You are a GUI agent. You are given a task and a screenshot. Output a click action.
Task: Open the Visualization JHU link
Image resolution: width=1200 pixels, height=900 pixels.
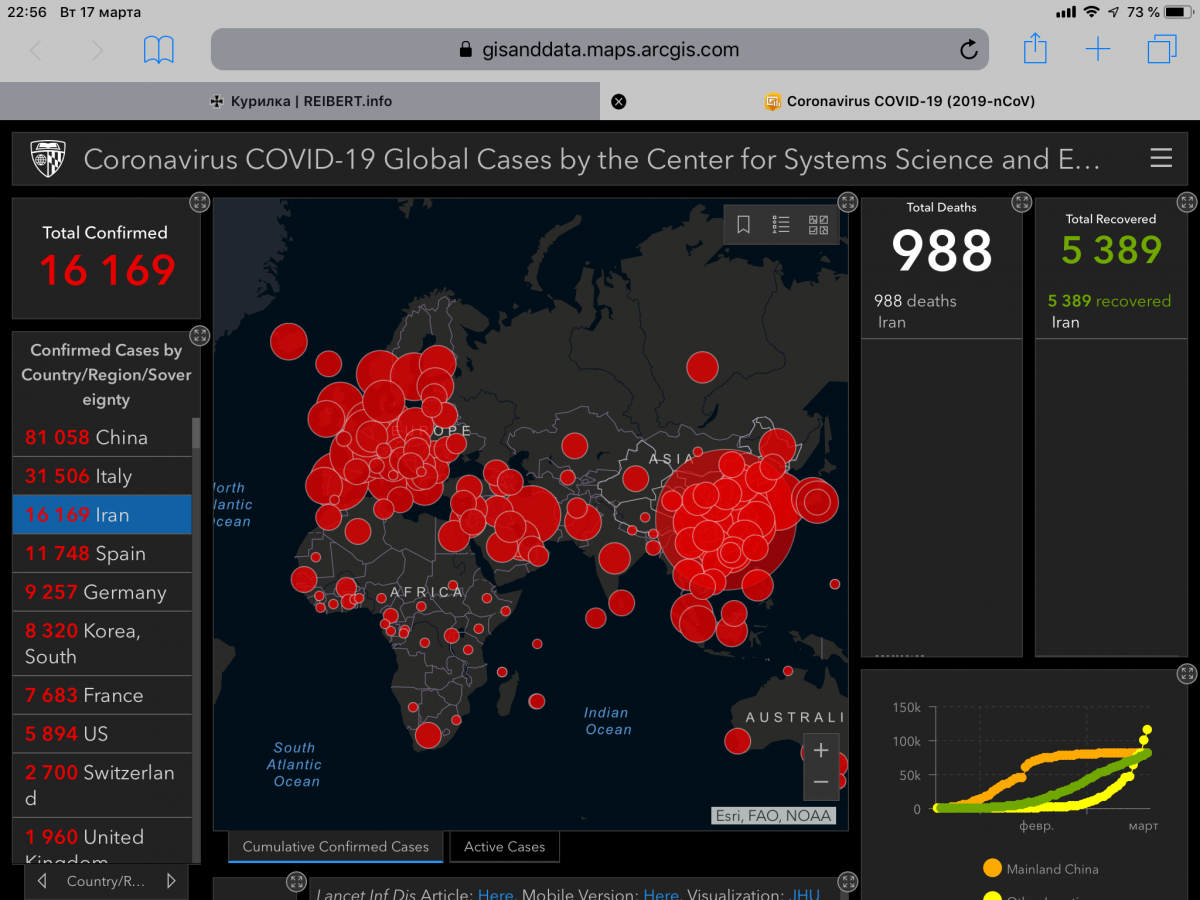(x=805, y=894)
